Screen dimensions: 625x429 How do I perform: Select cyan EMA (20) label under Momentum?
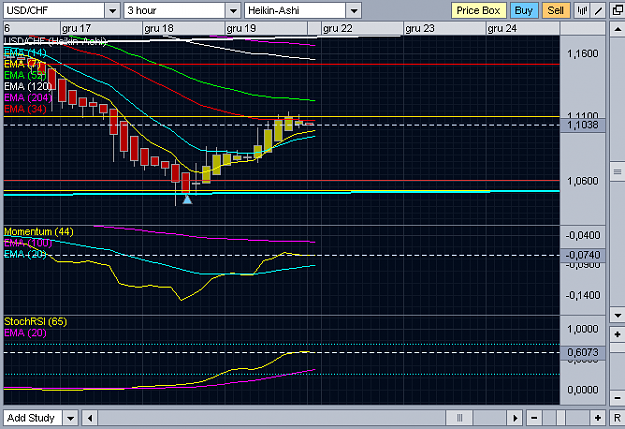coord(25,254)
